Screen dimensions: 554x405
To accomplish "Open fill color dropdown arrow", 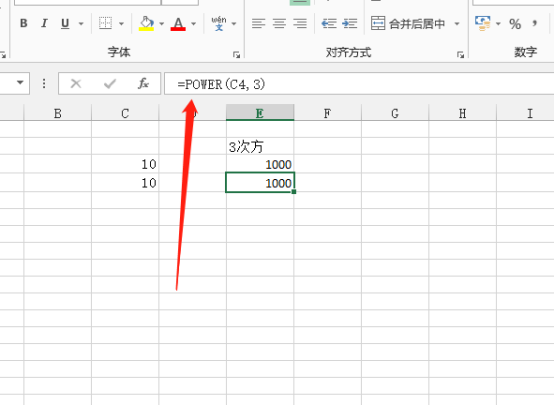I will coord(161,24).
